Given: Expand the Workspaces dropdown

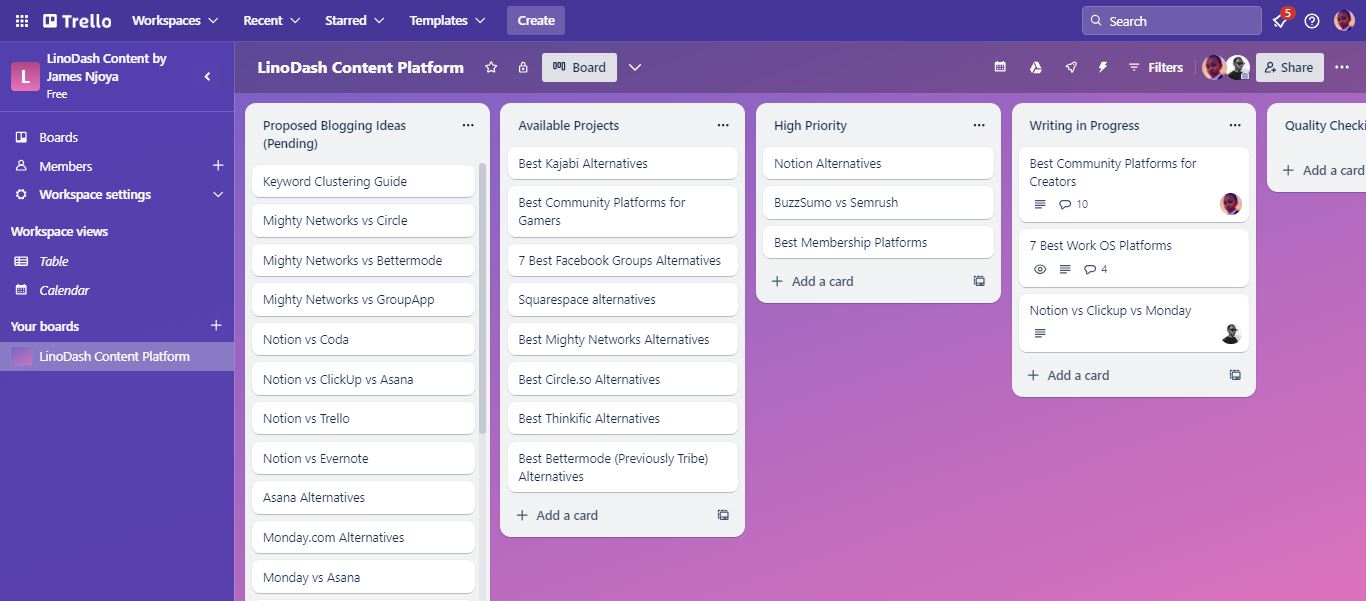Looking at the screenshot, I should click(175, 21).
